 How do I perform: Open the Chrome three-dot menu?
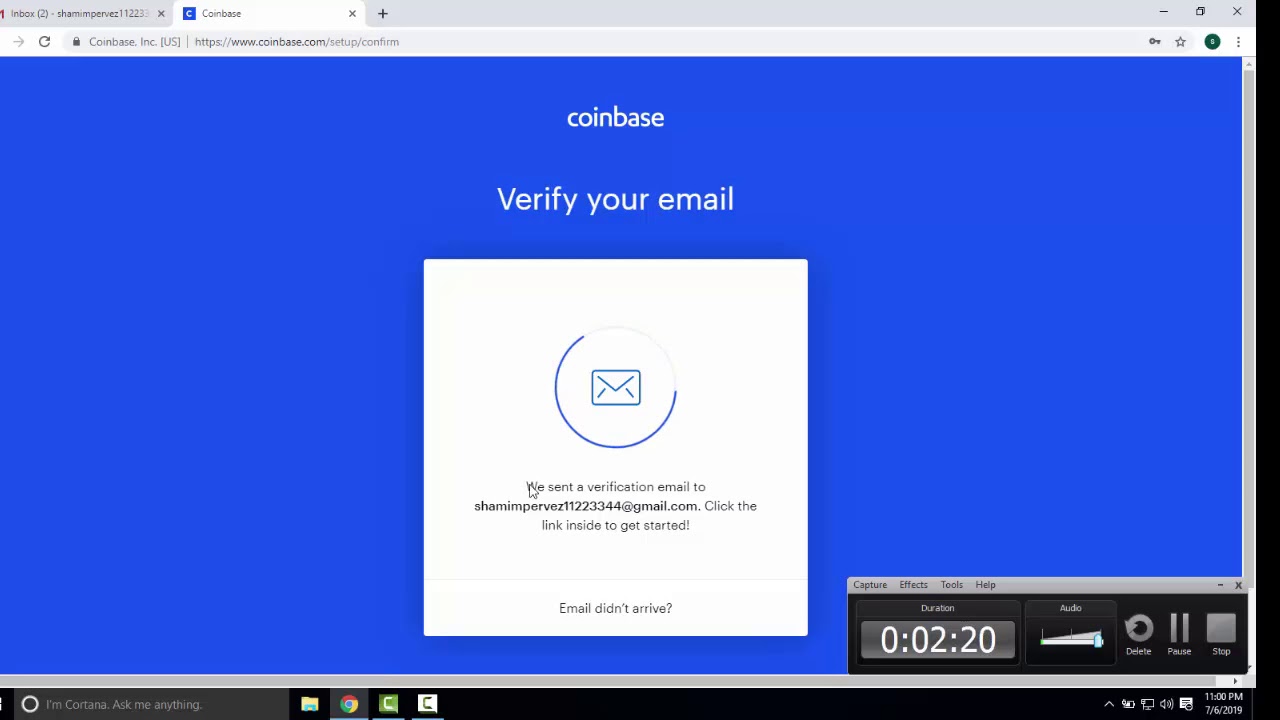1238,42
